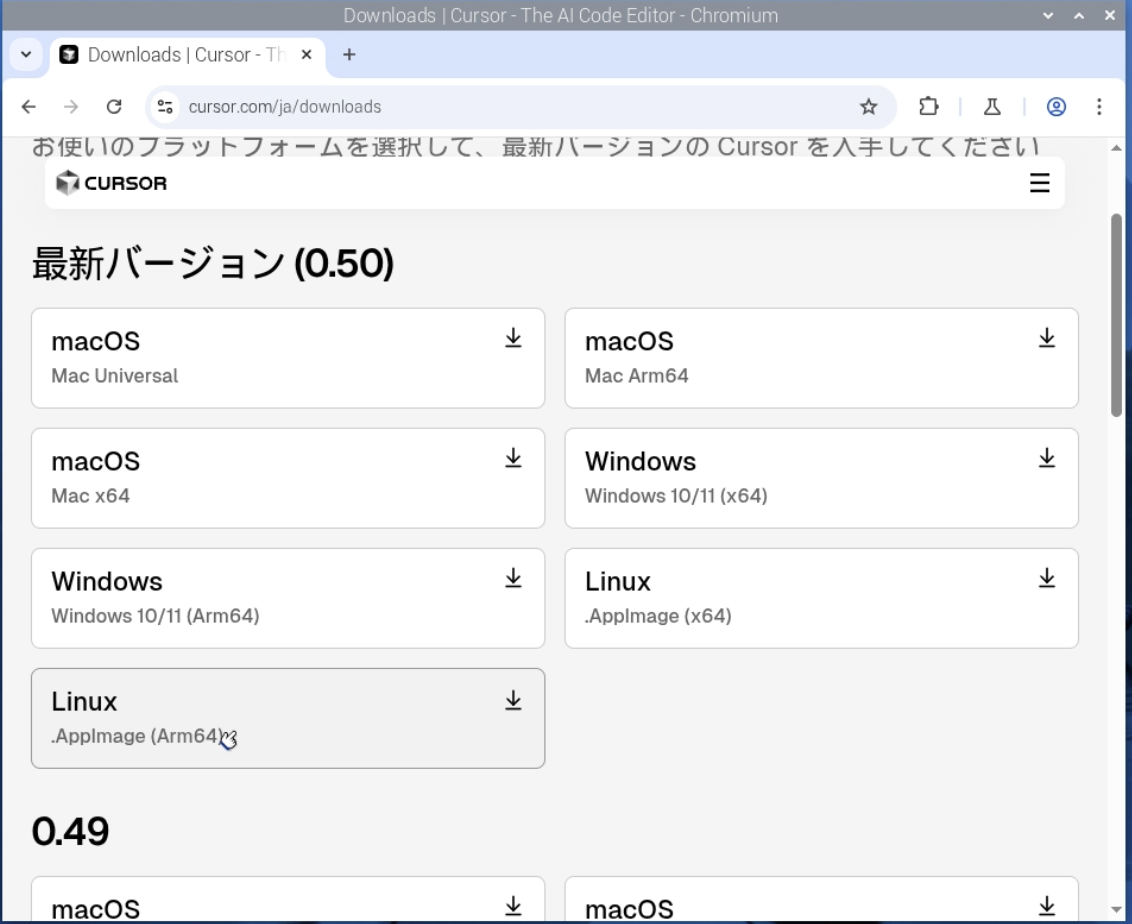Maximize the Chromium window
Viewport: 1132px width, 924px height.
1079,15
